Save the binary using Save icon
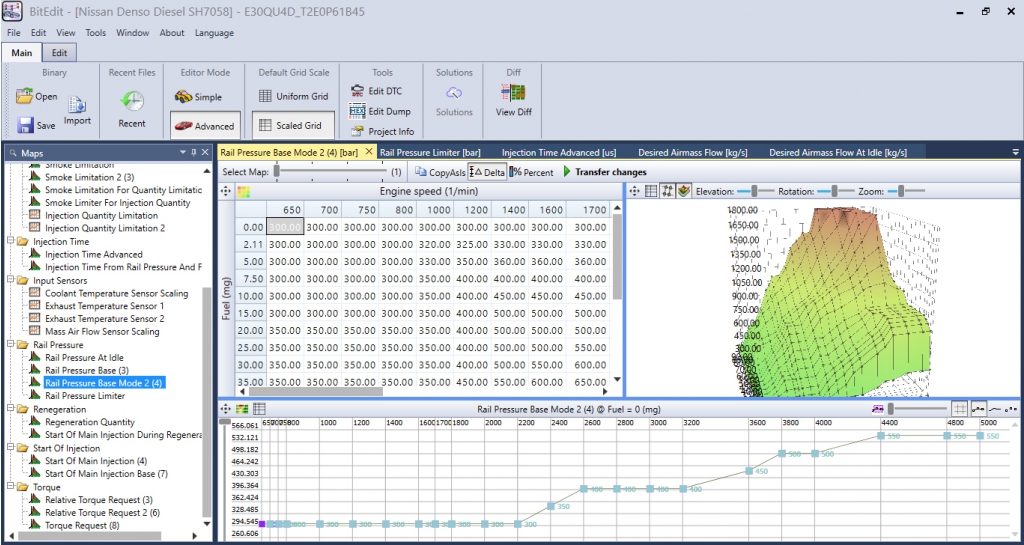Screen dimensions: 1024x545 [25, 125]
